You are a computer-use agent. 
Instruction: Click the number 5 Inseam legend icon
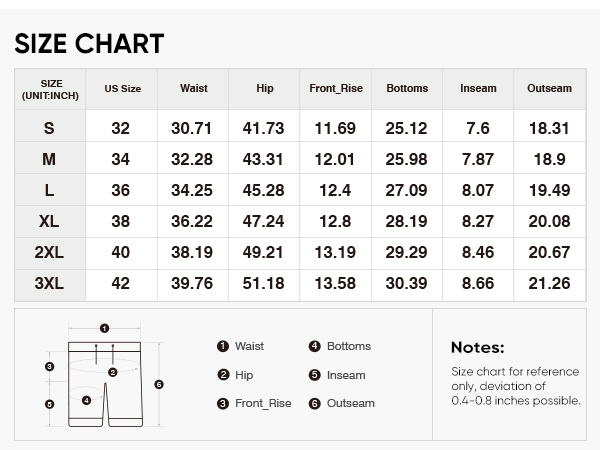point(315,375)
